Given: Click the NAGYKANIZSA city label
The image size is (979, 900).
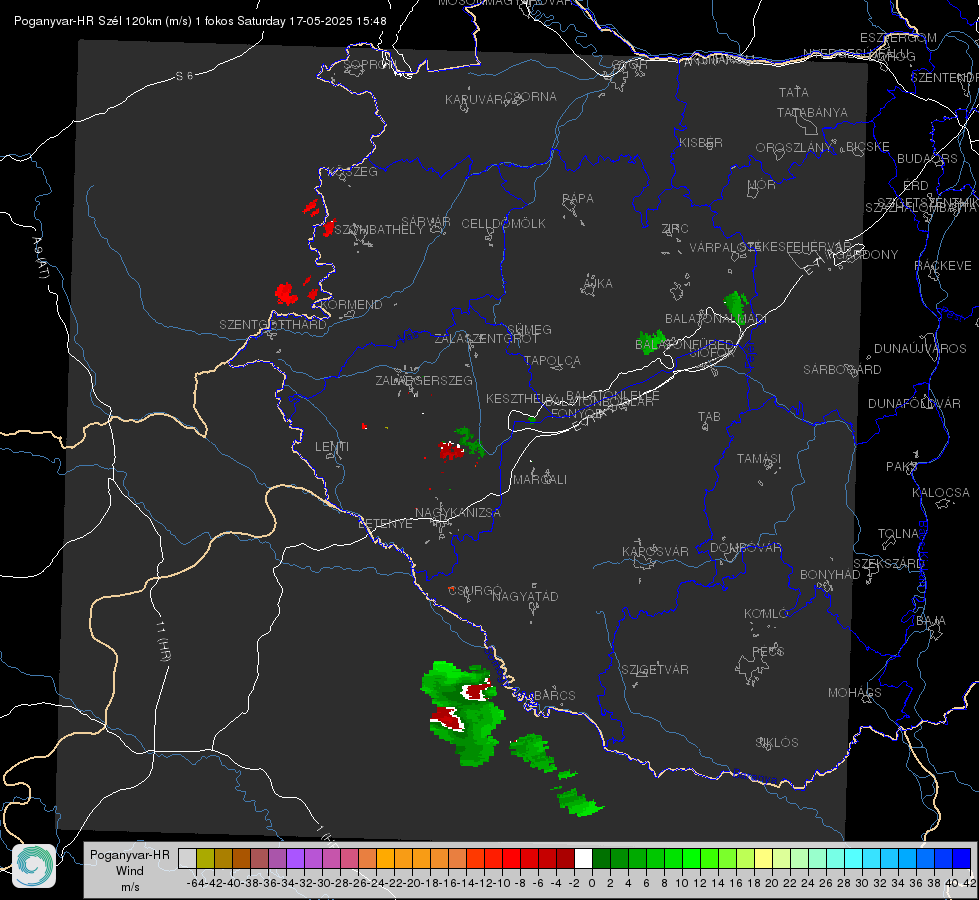Looking at the screenshot, I should tap(458, 513).
